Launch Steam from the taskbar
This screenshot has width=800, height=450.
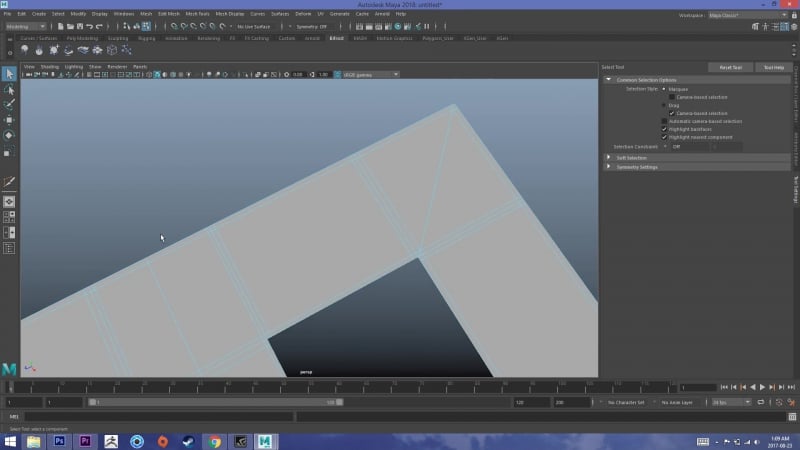pyautogui.click(x=188, y=441)
